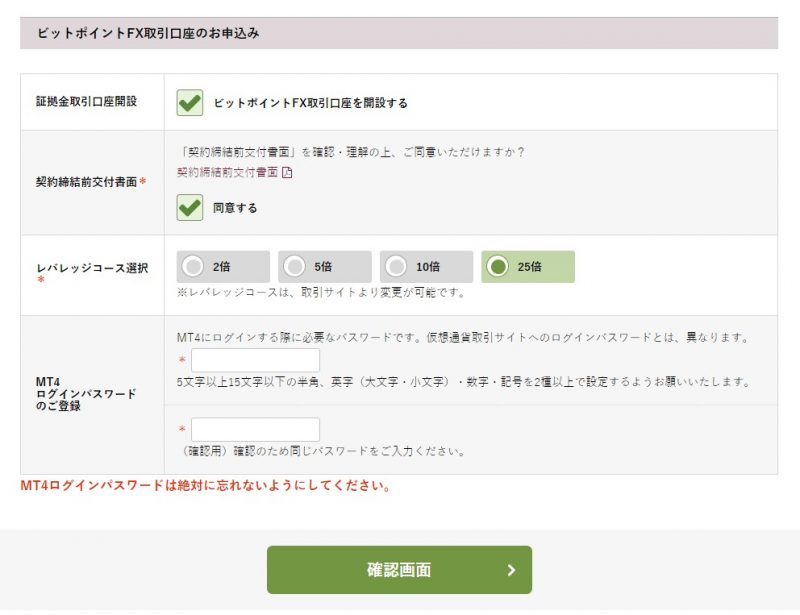Focus the MT4 login password field

point(255,361)
